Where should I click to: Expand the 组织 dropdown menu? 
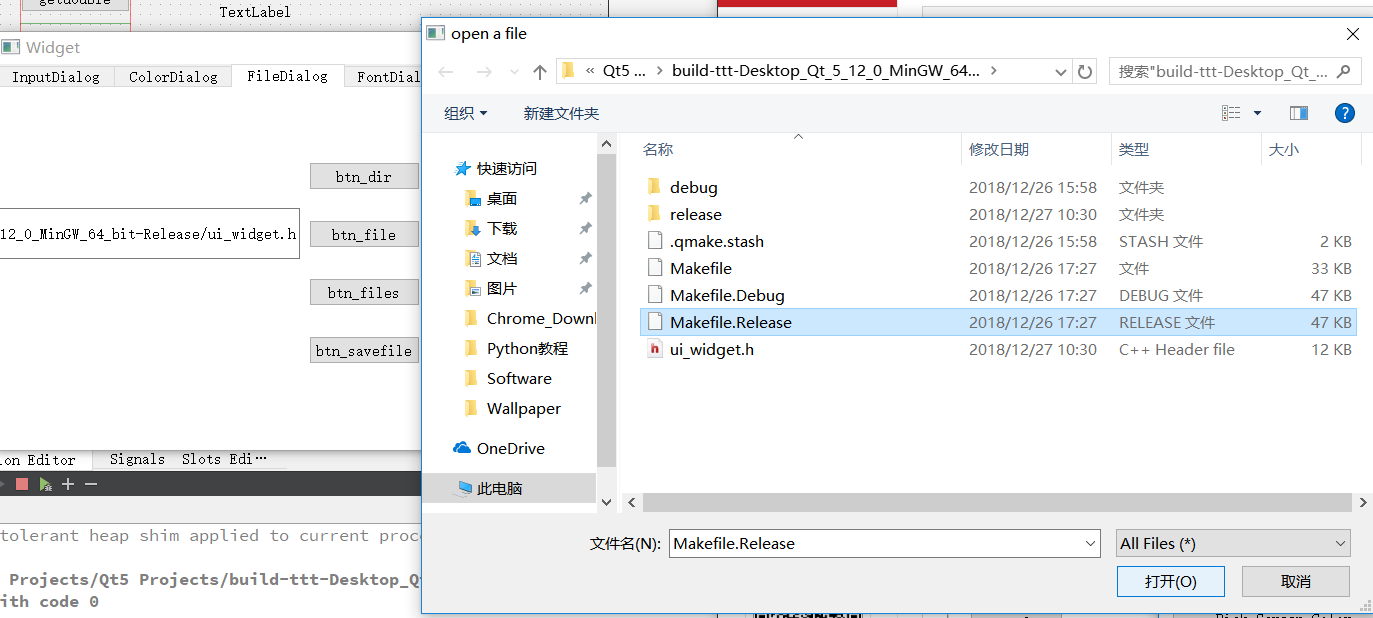(x=466, y=112)
